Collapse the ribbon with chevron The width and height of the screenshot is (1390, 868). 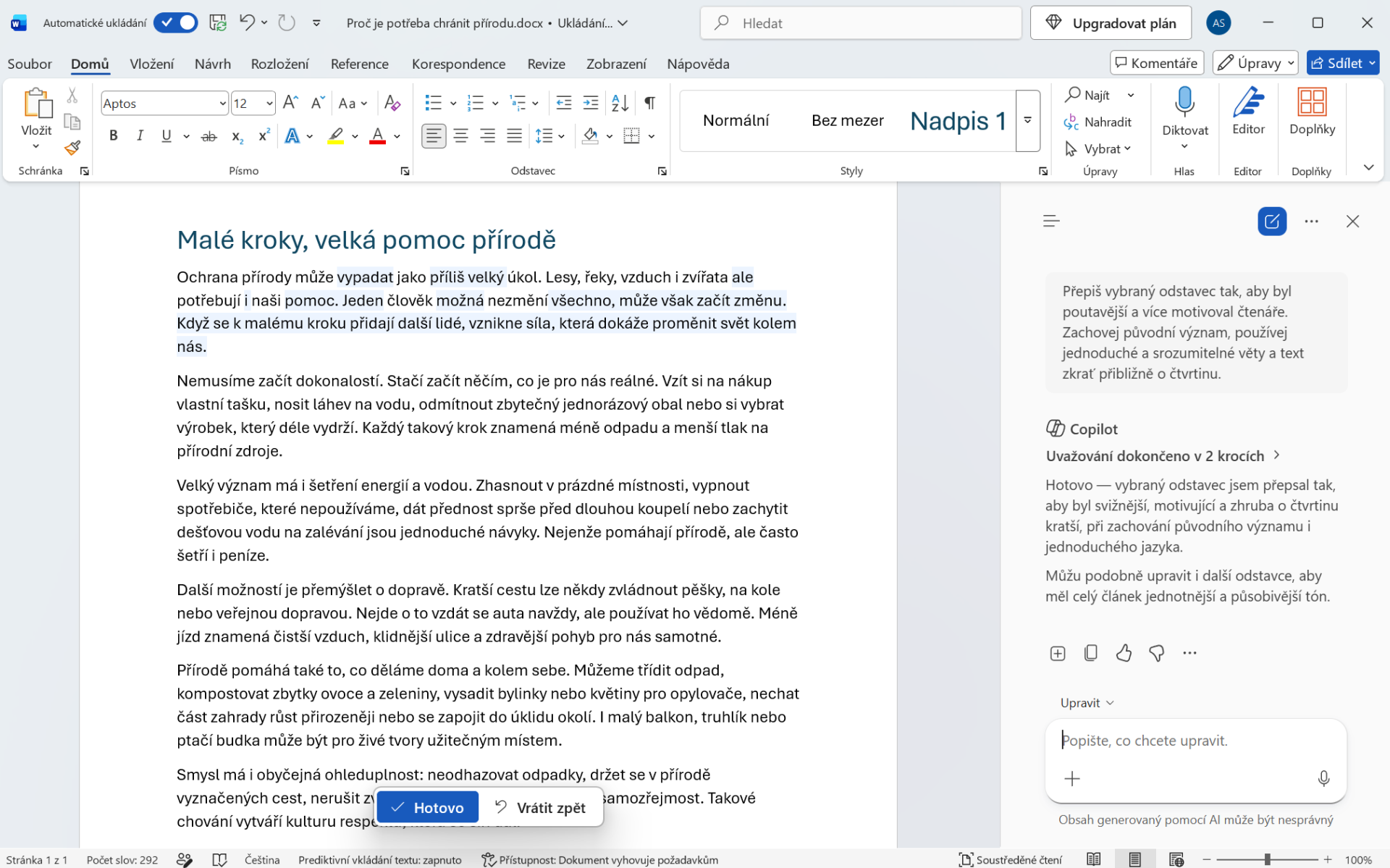click(x=1368, y=168)
